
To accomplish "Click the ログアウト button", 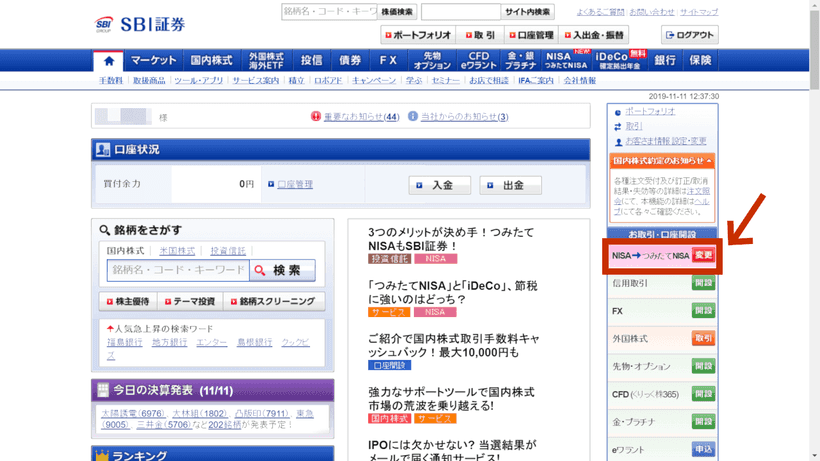I will [x=690, y=35].
